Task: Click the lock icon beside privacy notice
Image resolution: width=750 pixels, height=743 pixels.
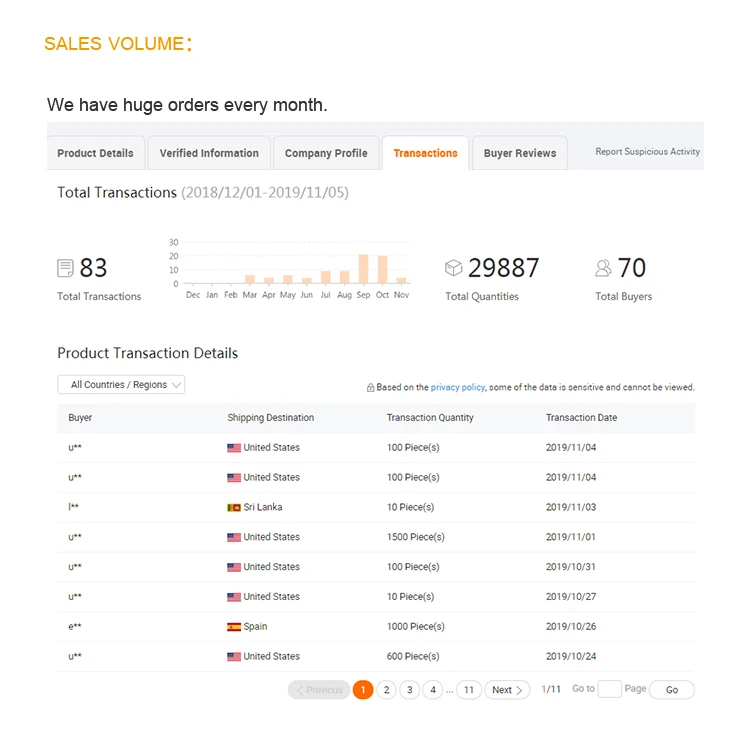Action: coord(370,388)
